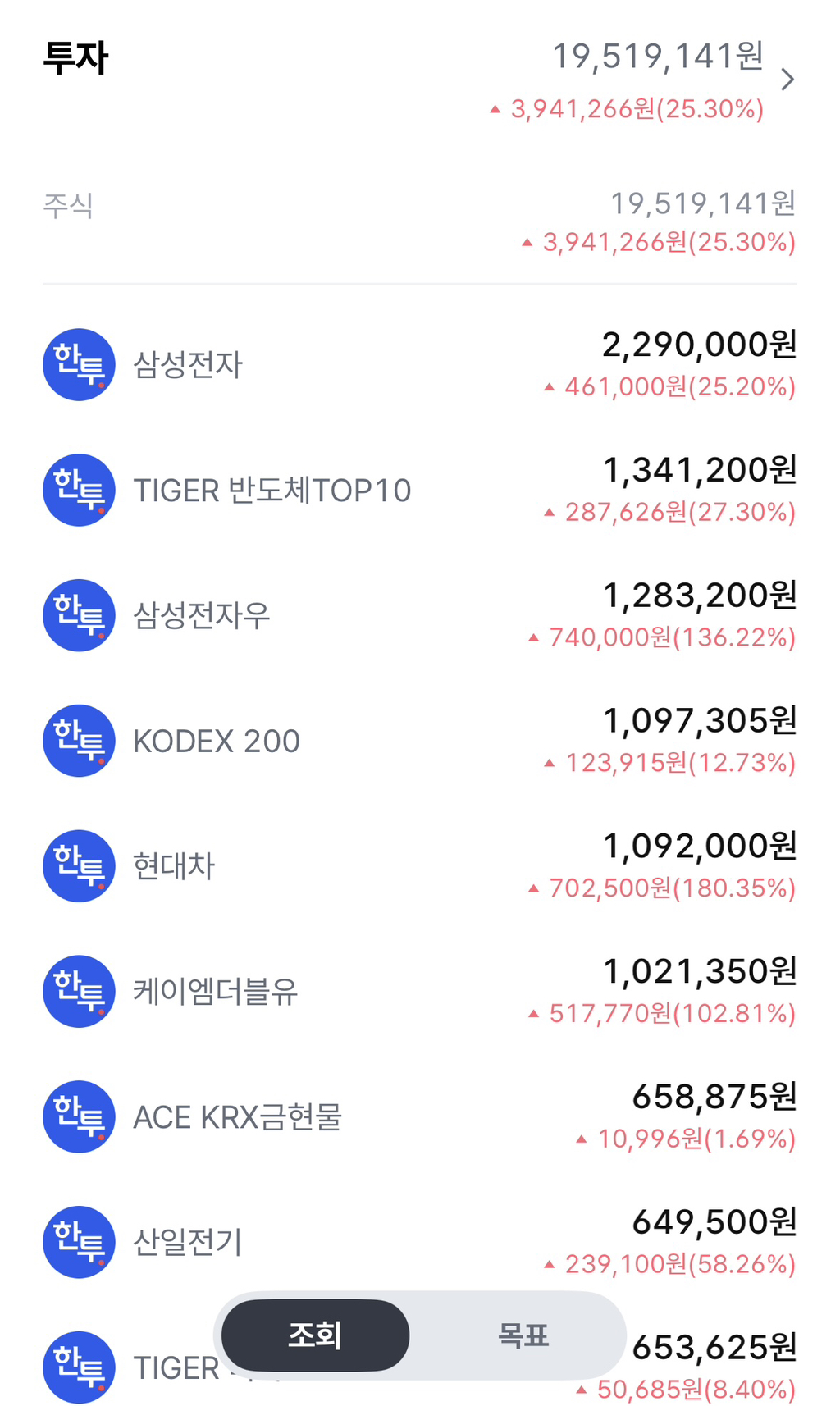Tap the partially hidden TIGER holding's 한투 icon at bottom
The width and height of the screenshot is (840, 1406).
click(x=79, y=1367)
